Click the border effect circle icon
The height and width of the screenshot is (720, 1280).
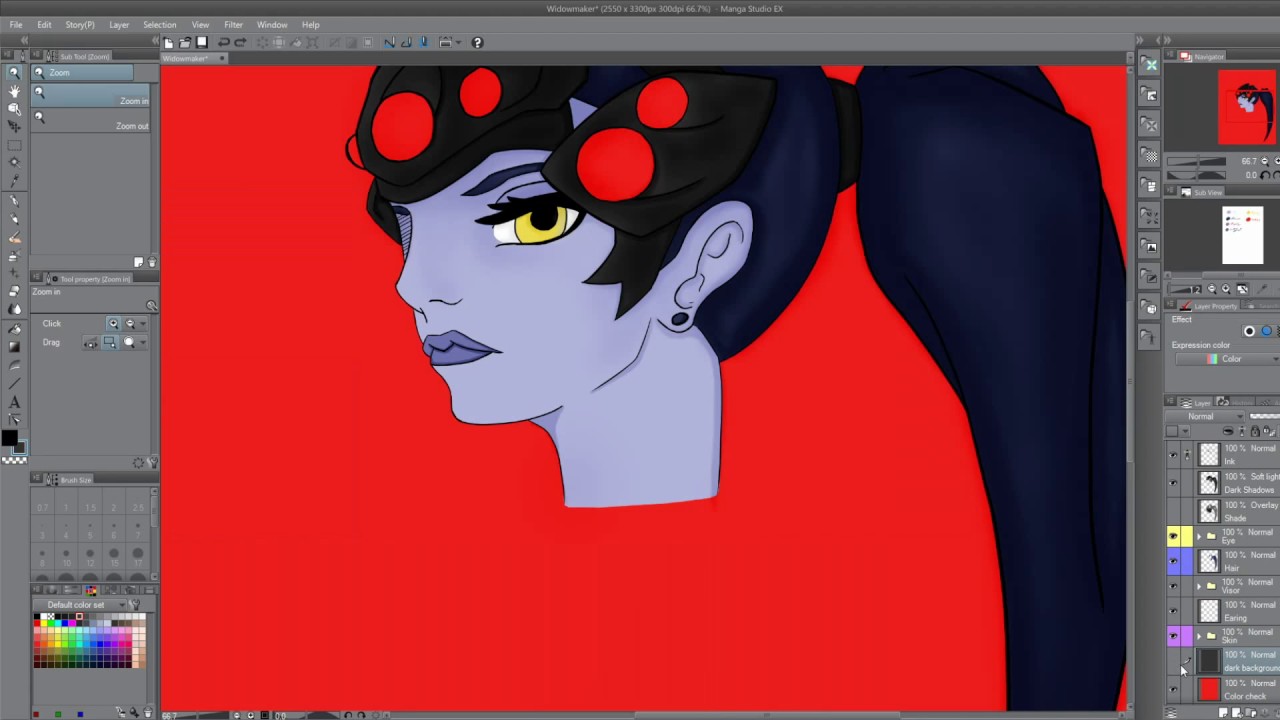click(x=1249, y=331)
